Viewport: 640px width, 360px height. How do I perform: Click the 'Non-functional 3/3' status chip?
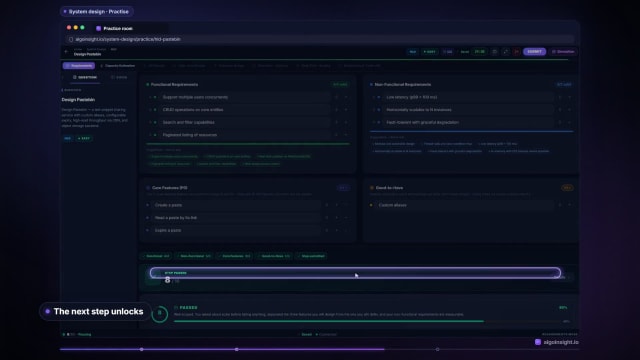[x=194, y=256]
